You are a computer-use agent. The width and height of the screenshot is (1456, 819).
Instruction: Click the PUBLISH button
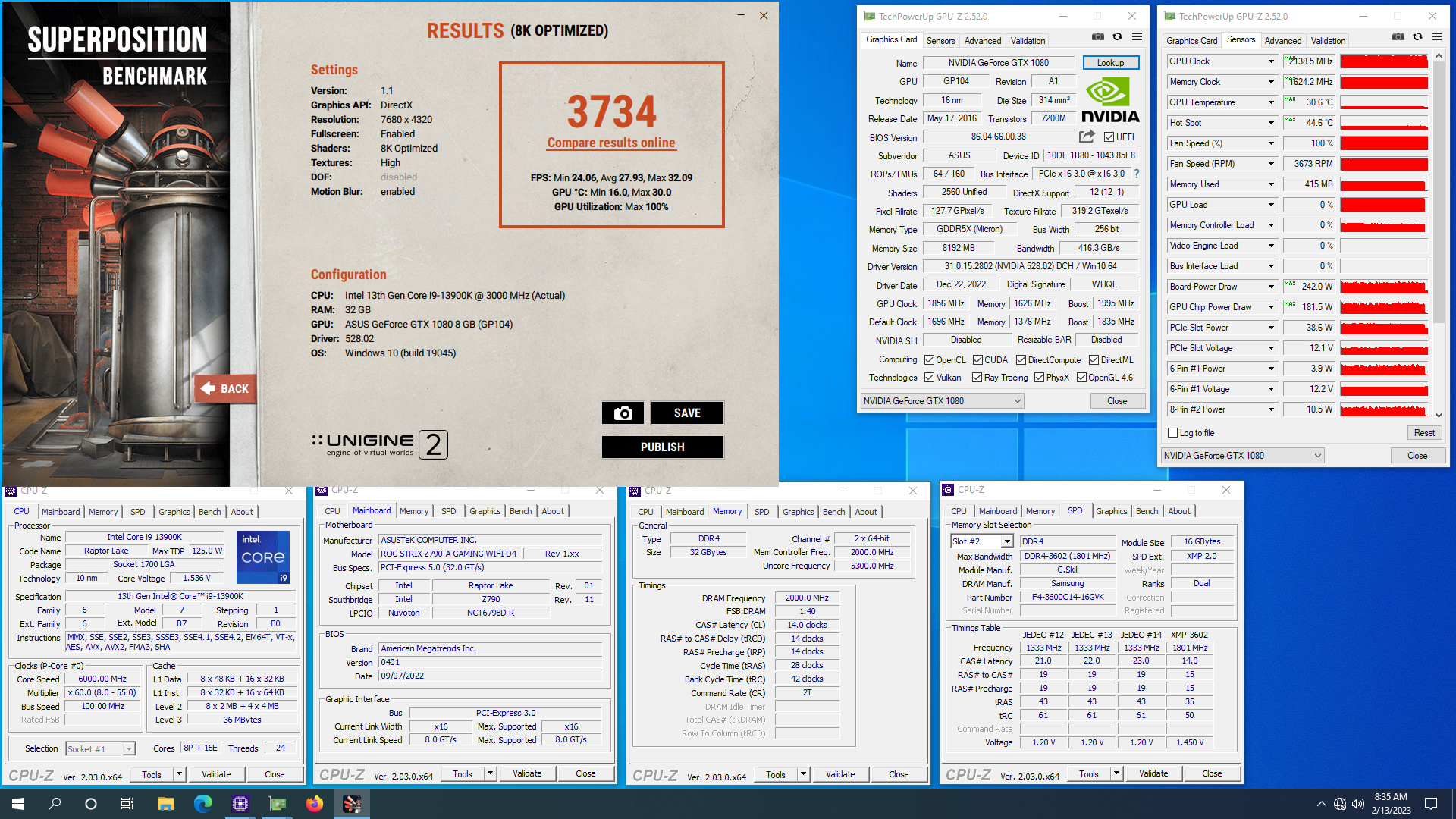662,447
